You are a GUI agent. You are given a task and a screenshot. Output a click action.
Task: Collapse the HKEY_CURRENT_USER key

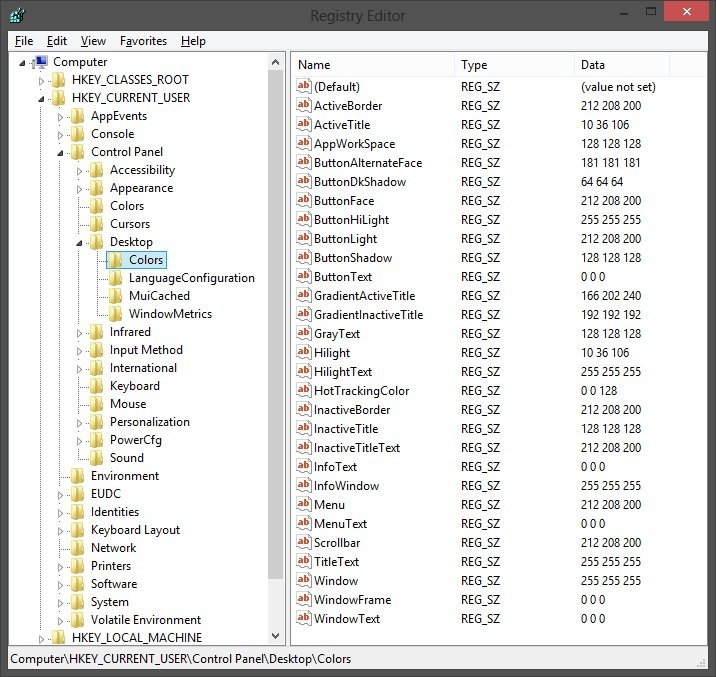(41, 99)
